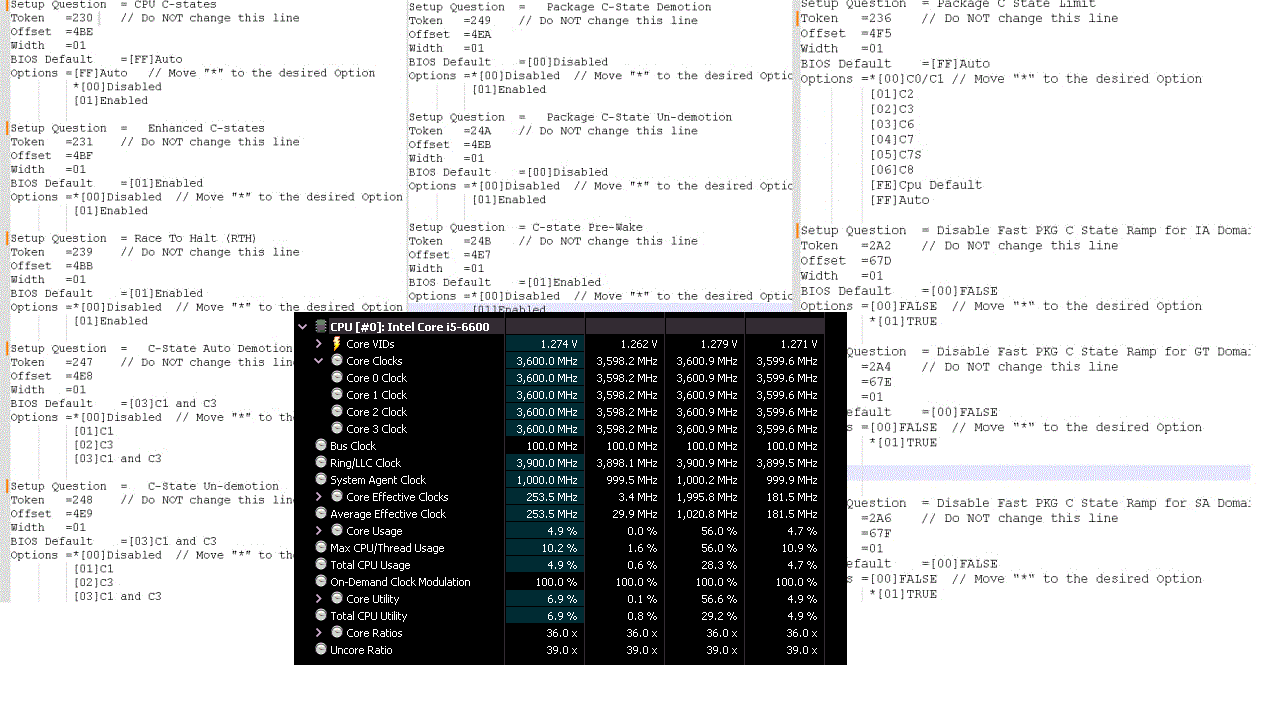Select the Core 3 Clock sensor row

coord(376,429)
